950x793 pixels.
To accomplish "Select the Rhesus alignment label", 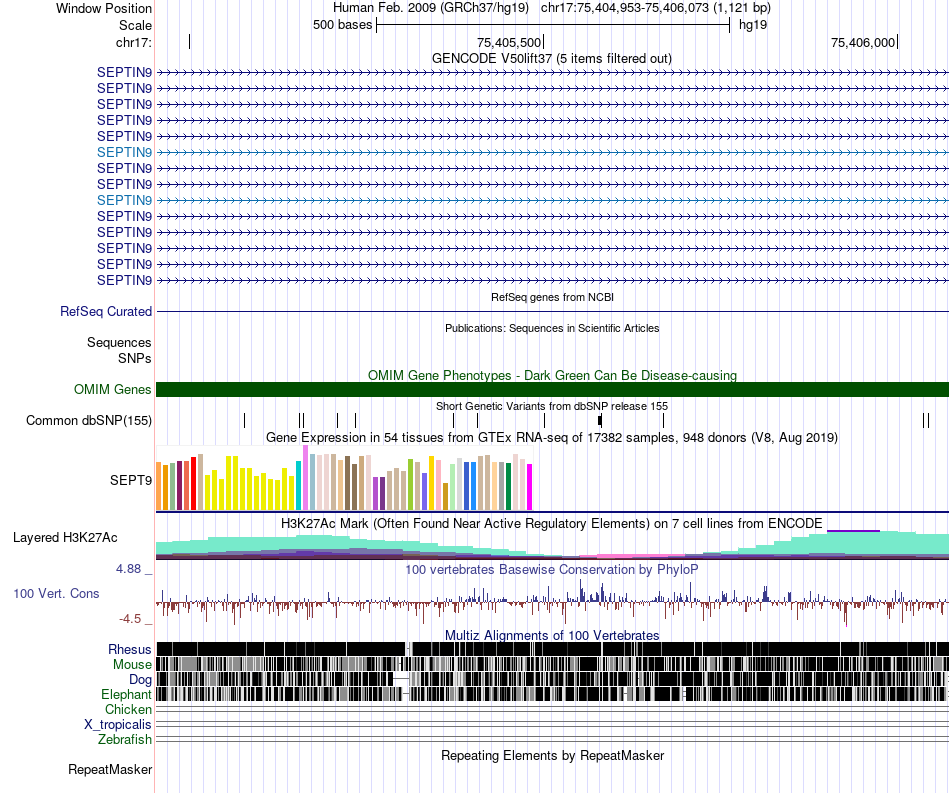I will coord(130,649).
